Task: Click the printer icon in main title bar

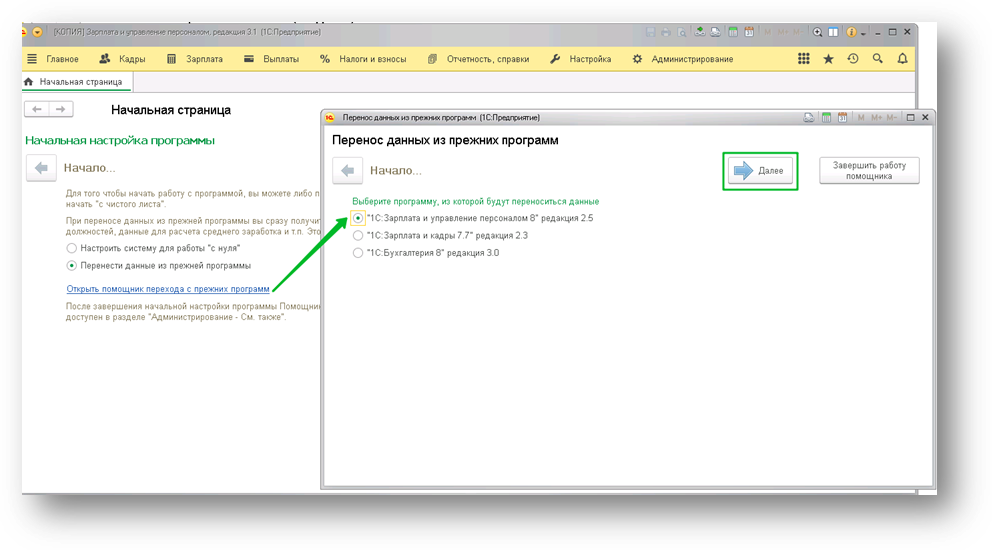Action: coord(666,32)
